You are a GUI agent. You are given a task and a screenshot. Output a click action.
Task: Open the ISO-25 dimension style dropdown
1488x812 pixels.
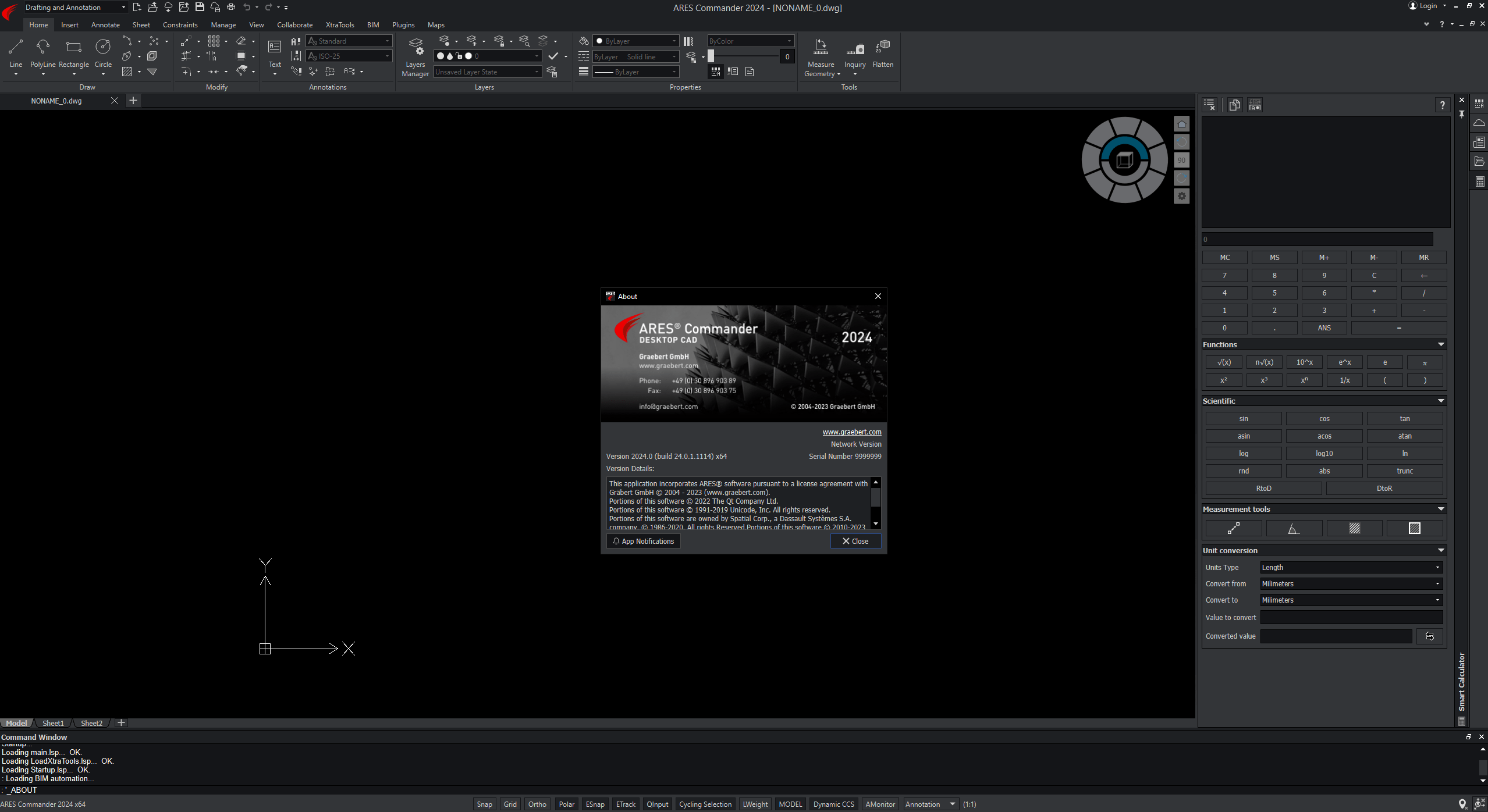point(349,56)
